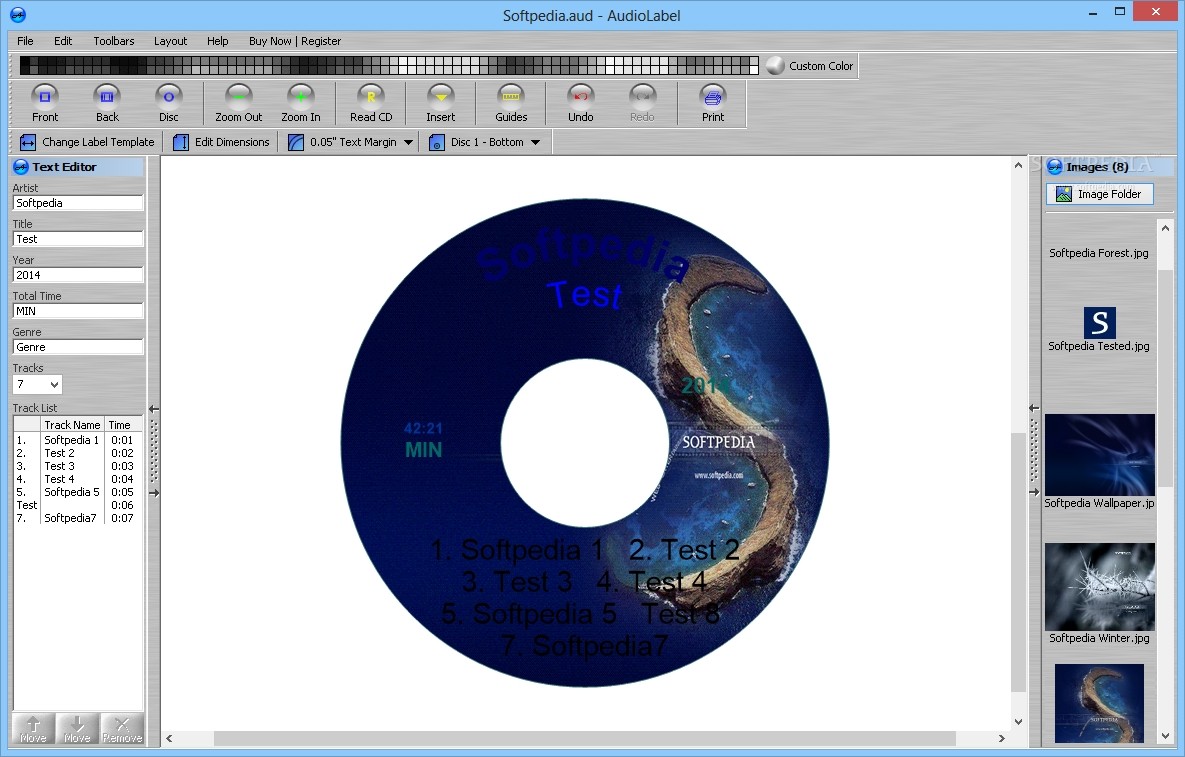The image size is (1185, 757).
Task: Click the Text Editor panel icon
Action: coord(21,167)
